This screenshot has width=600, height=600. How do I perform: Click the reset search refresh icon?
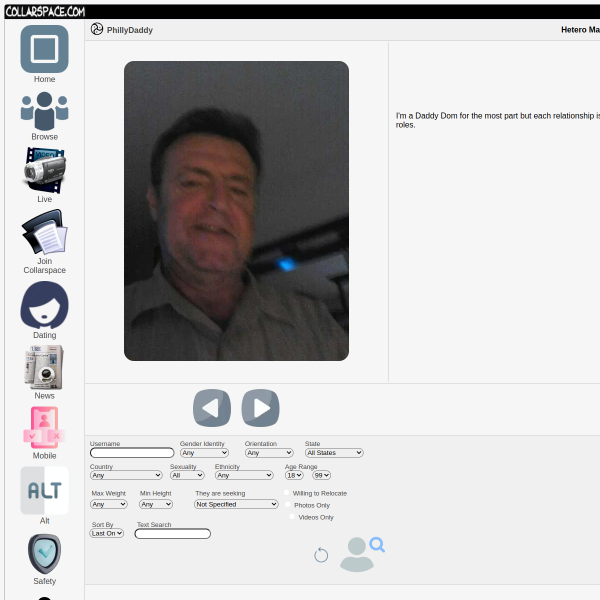click(321, 555)
